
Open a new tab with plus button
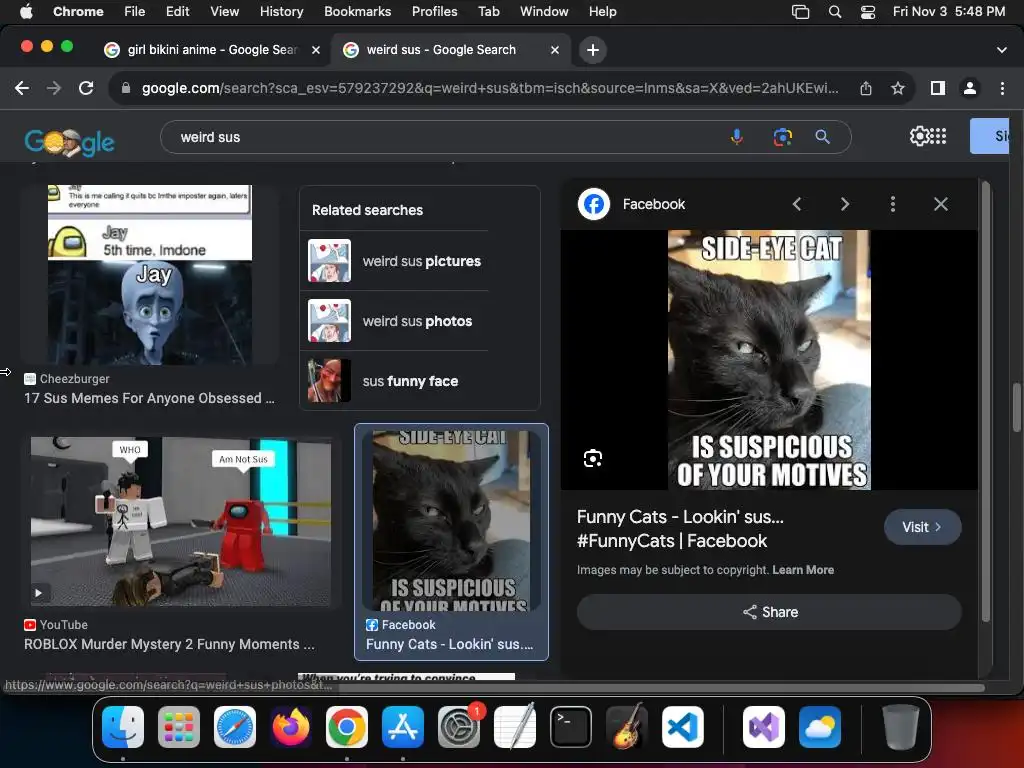(592, 50)
